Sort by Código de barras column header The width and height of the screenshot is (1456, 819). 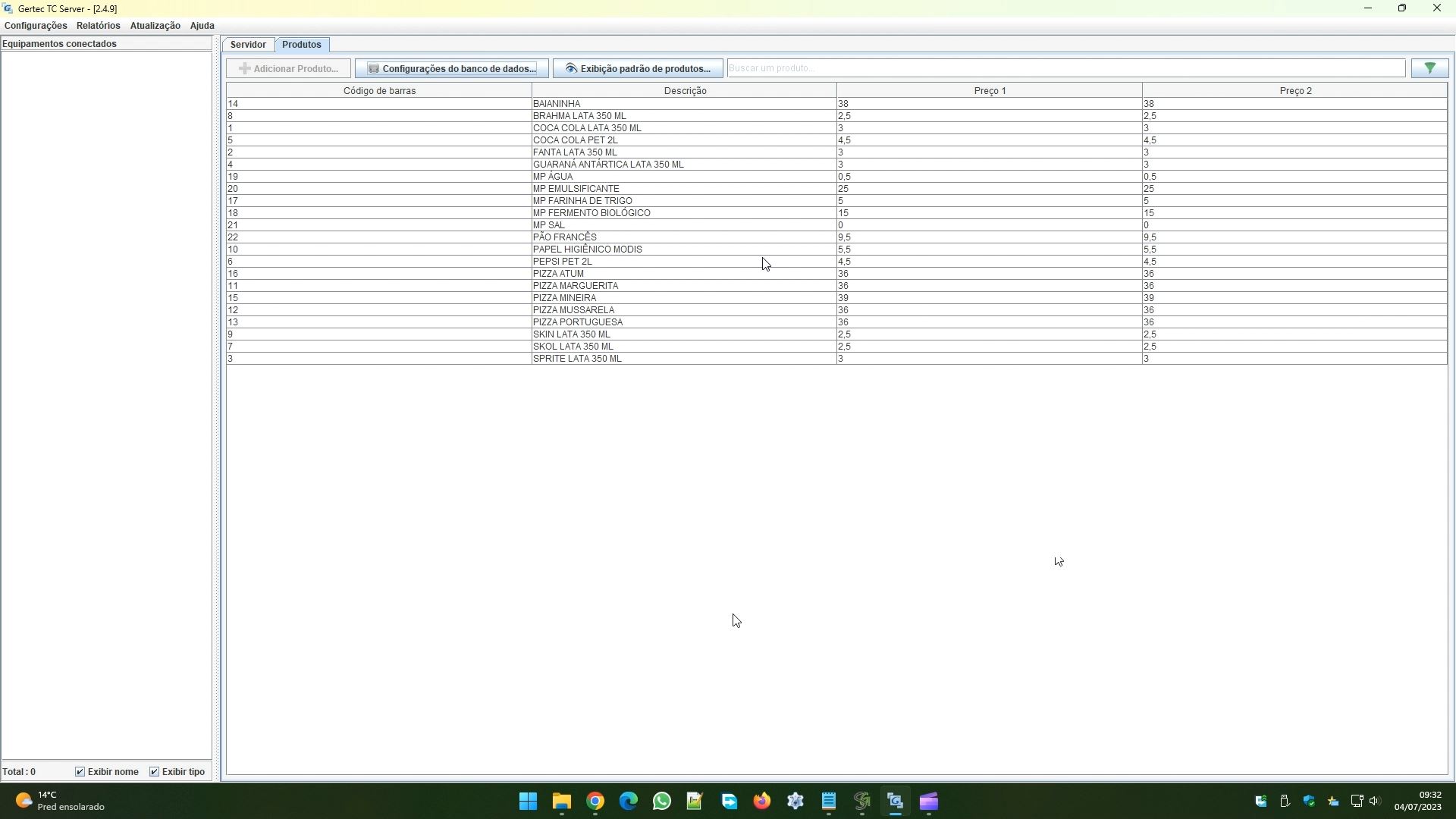click(379, 91)
